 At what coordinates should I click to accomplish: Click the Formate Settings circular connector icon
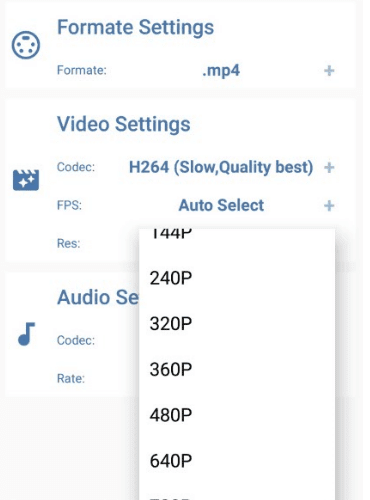click(x=26, y=45)
